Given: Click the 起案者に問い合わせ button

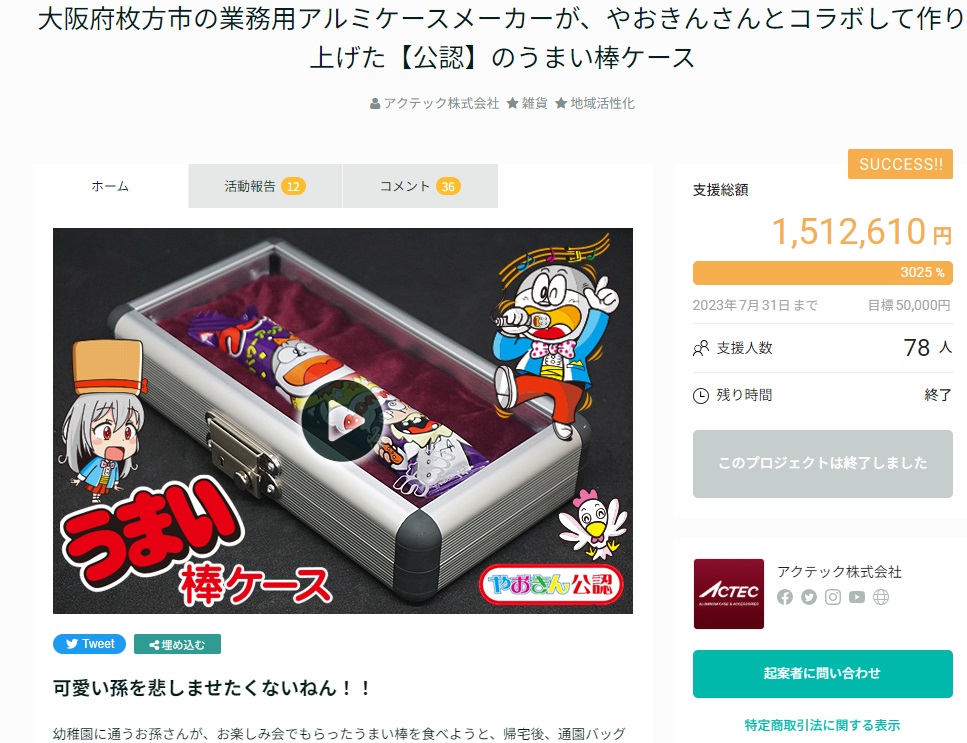Looking at the screenshot, I should point(822,673).
